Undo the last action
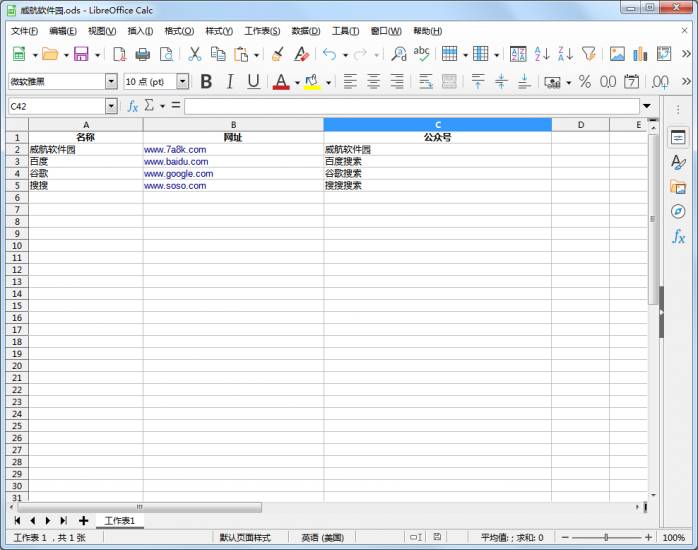 coord(329,54)
